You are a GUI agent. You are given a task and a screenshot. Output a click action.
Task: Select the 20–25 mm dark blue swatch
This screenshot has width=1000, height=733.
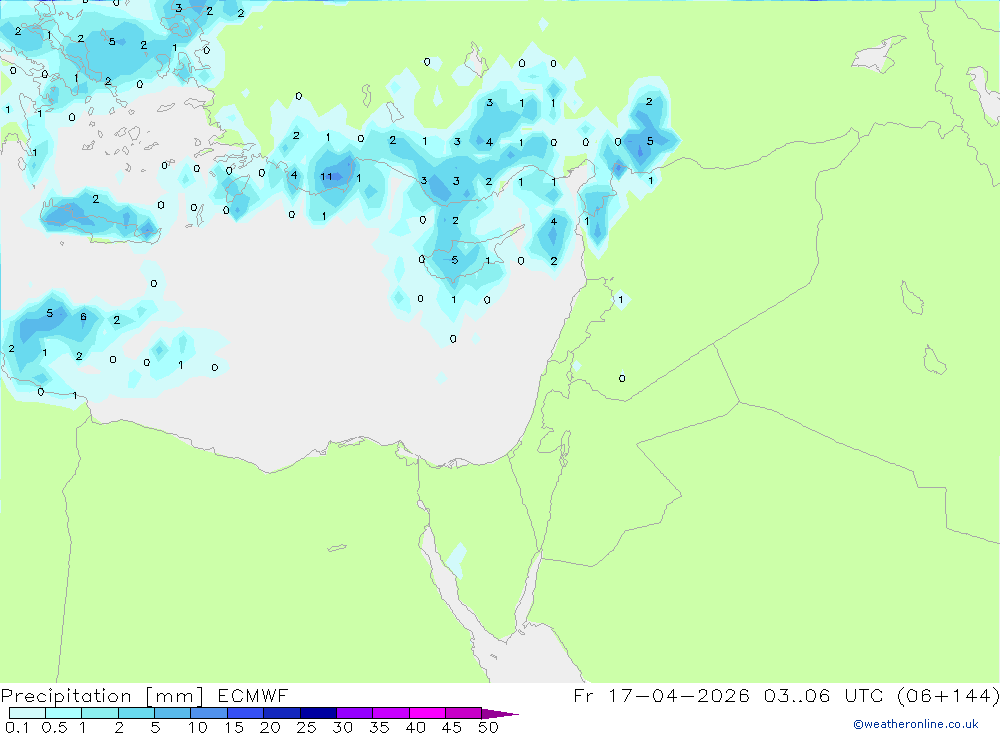point(282,713)
